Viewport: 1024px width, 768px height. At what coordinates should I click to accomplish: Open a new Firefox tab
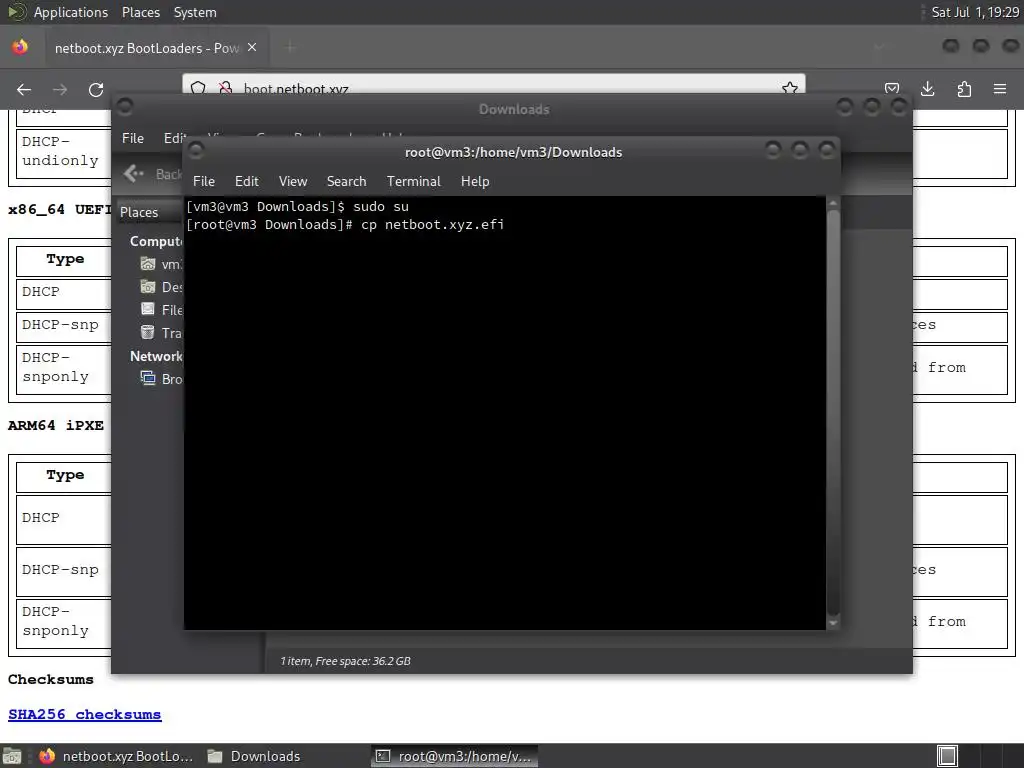[290, 47]
